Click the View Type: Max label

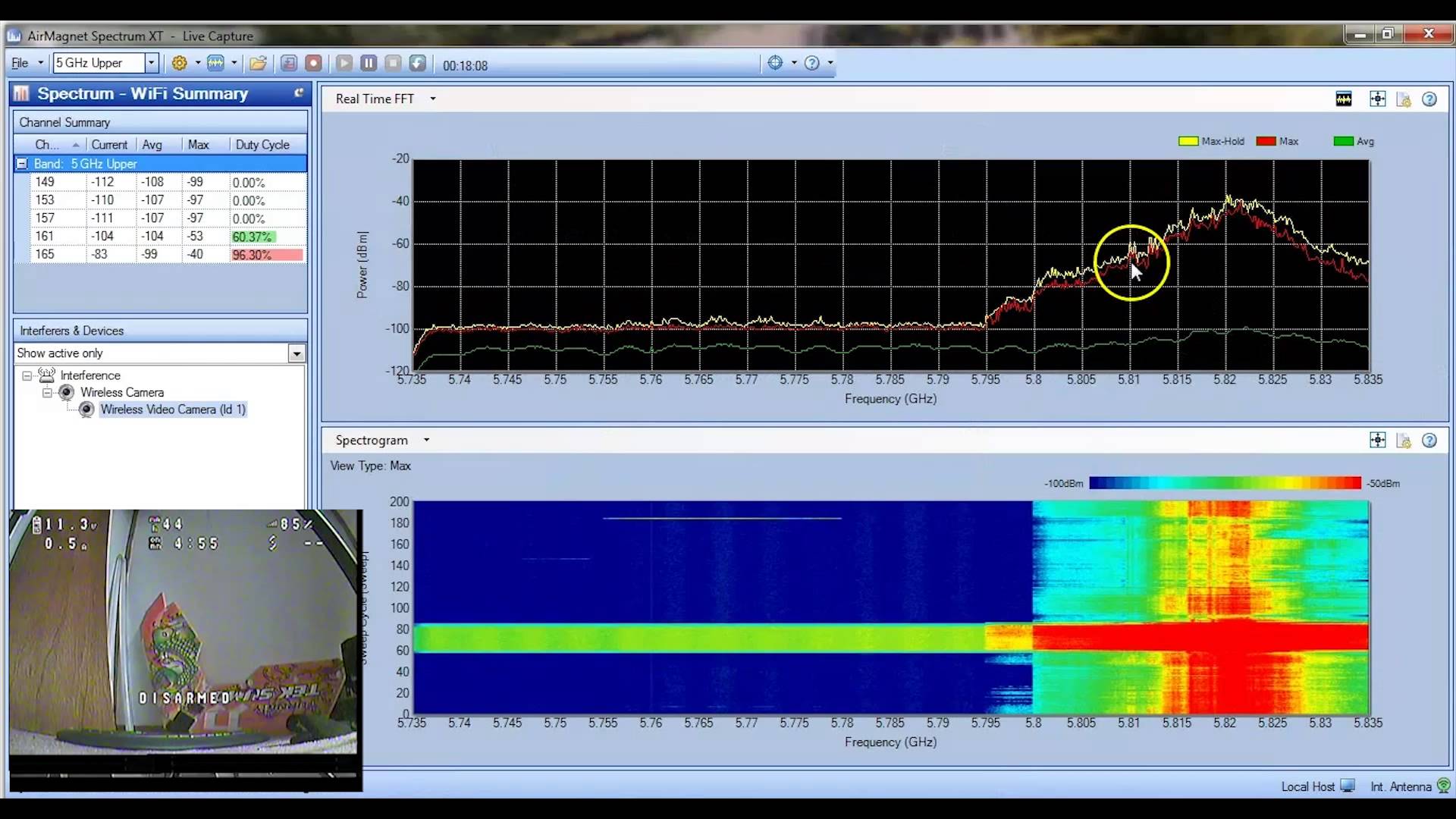[x=371, y=466]
